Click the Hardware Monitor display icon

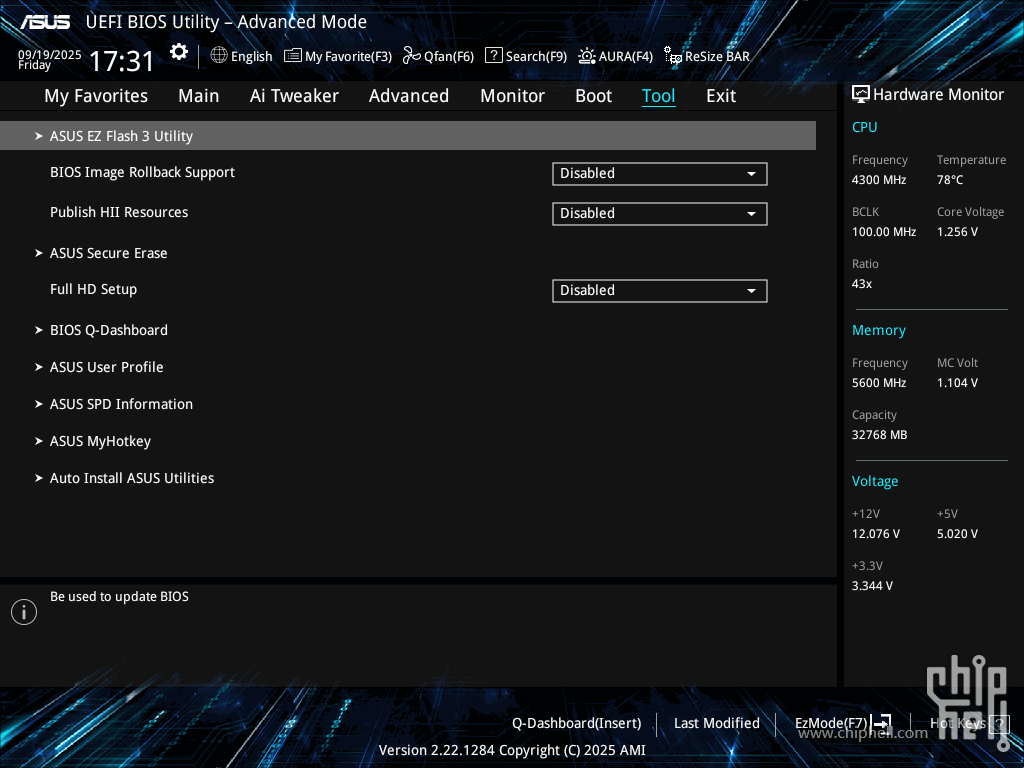[x=861, y=95]
